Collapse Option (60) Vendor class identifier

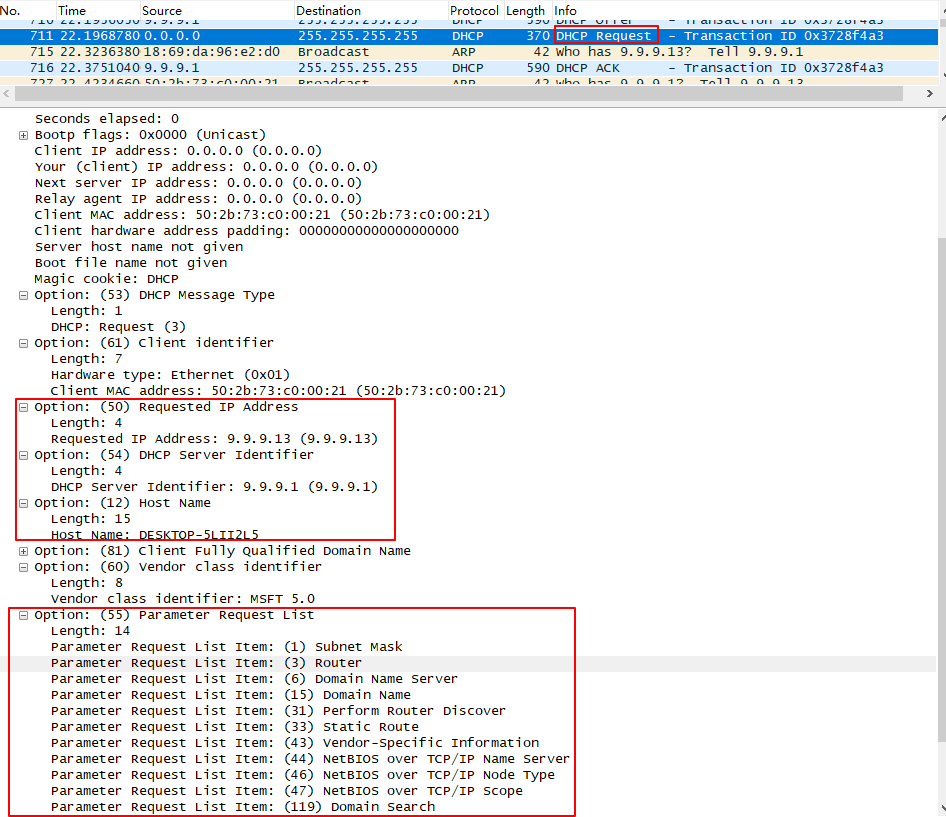[x=24, y=567]
